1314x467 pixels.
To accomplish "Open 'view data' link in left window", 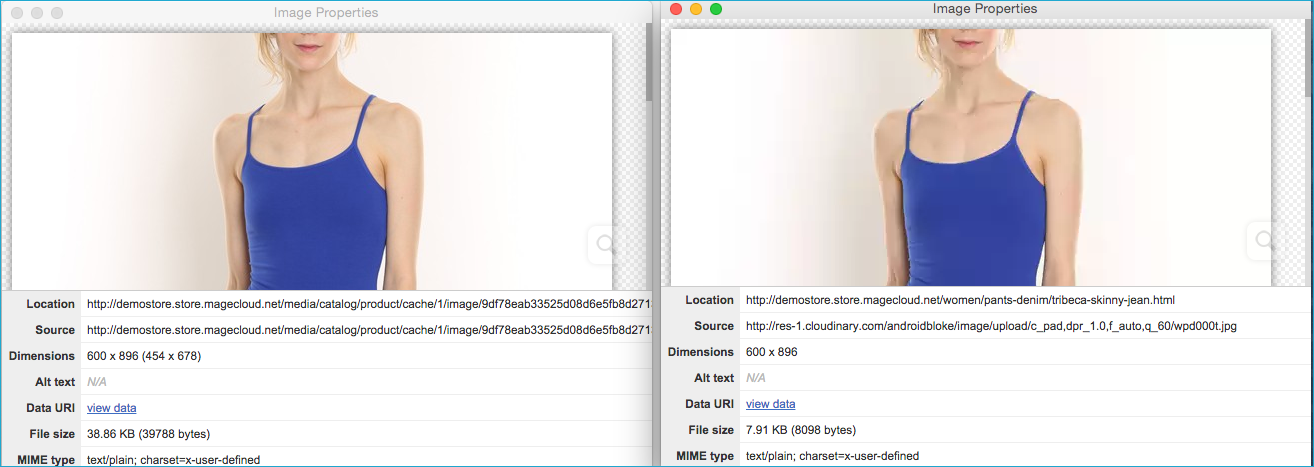I will pos(112,408).
